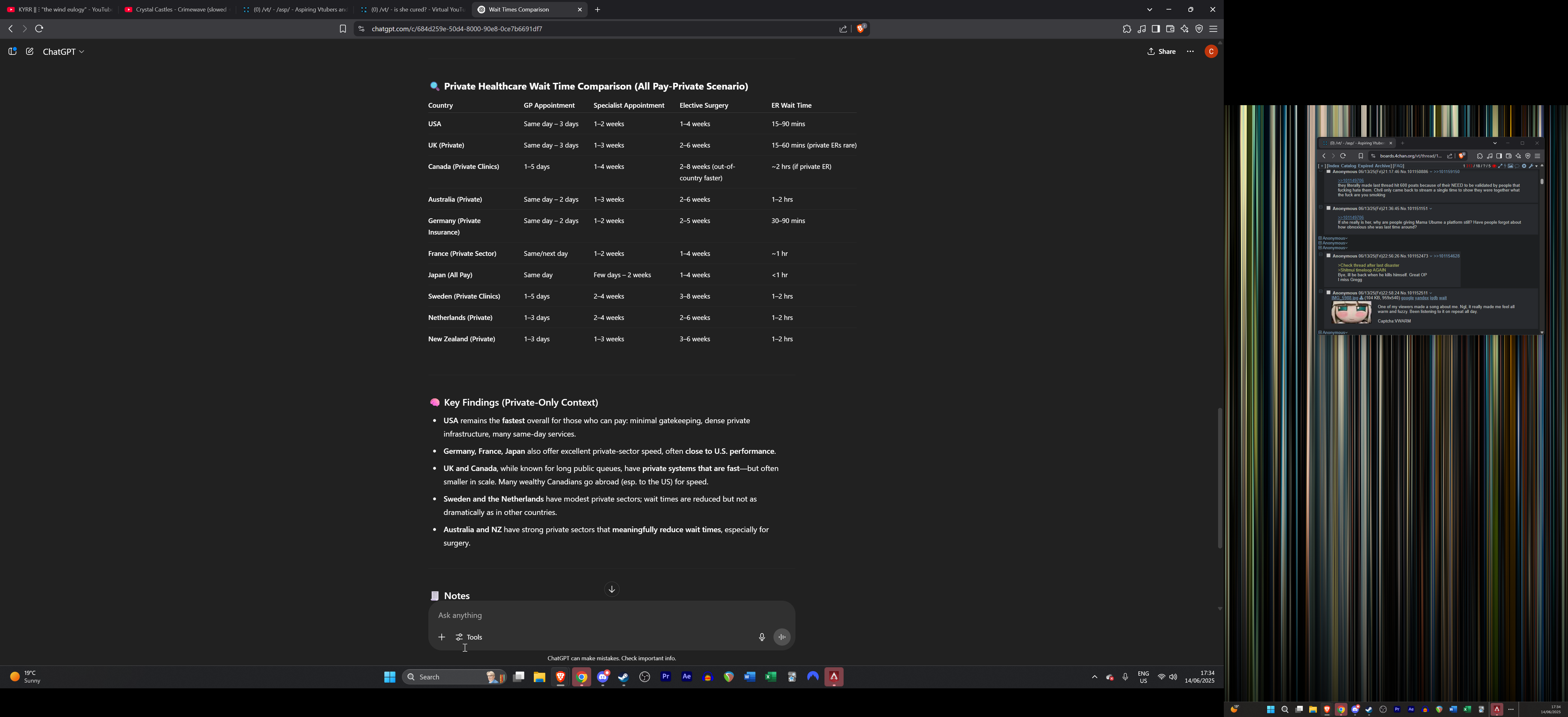Screen dimensions: 1568x717
Task: Open the ENG US language switcher
Action: tap(1144, 677)
